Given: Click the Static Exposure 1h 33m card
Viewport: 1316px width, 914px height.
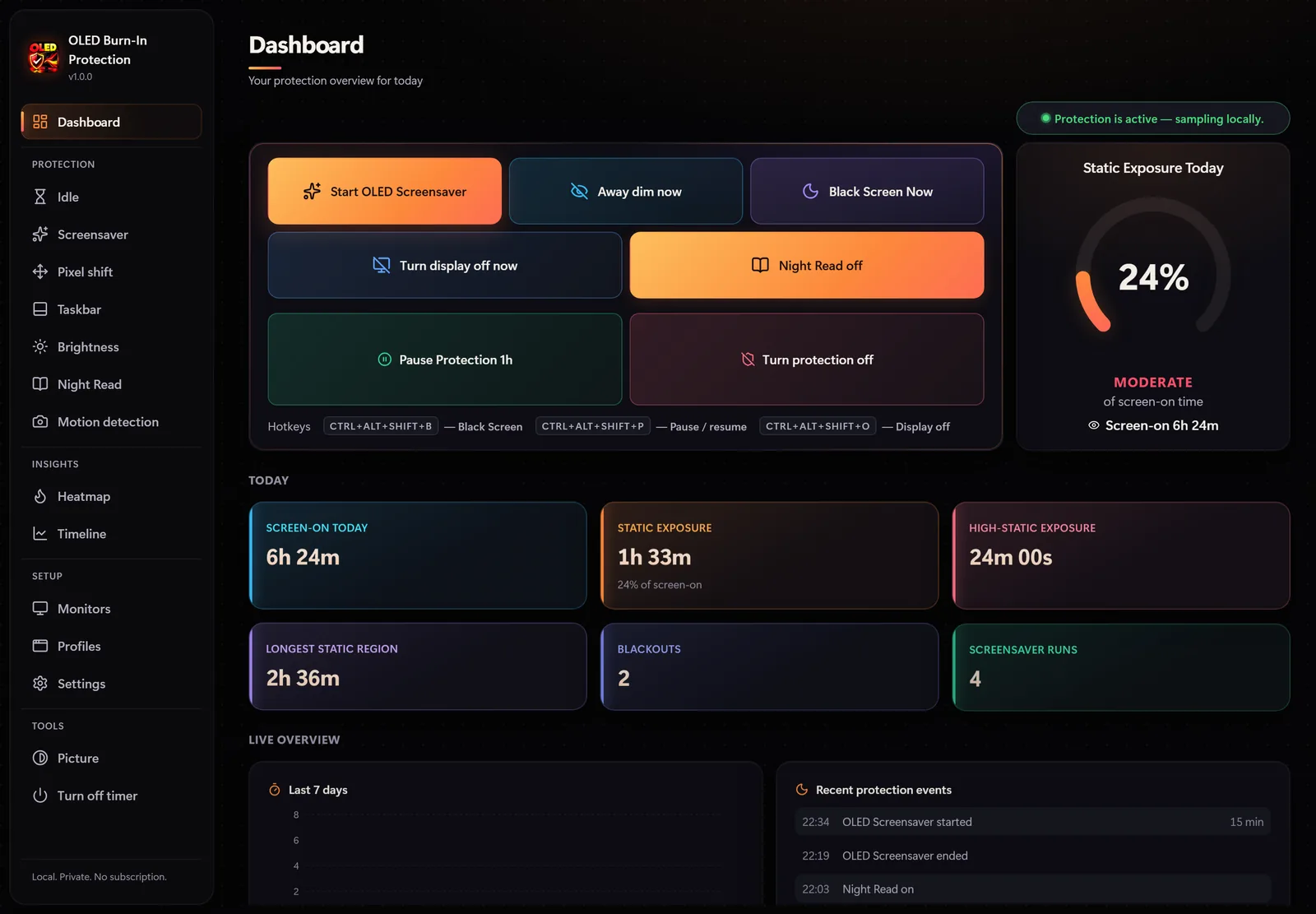Looking at the screenshot, I should click(770, 555).
